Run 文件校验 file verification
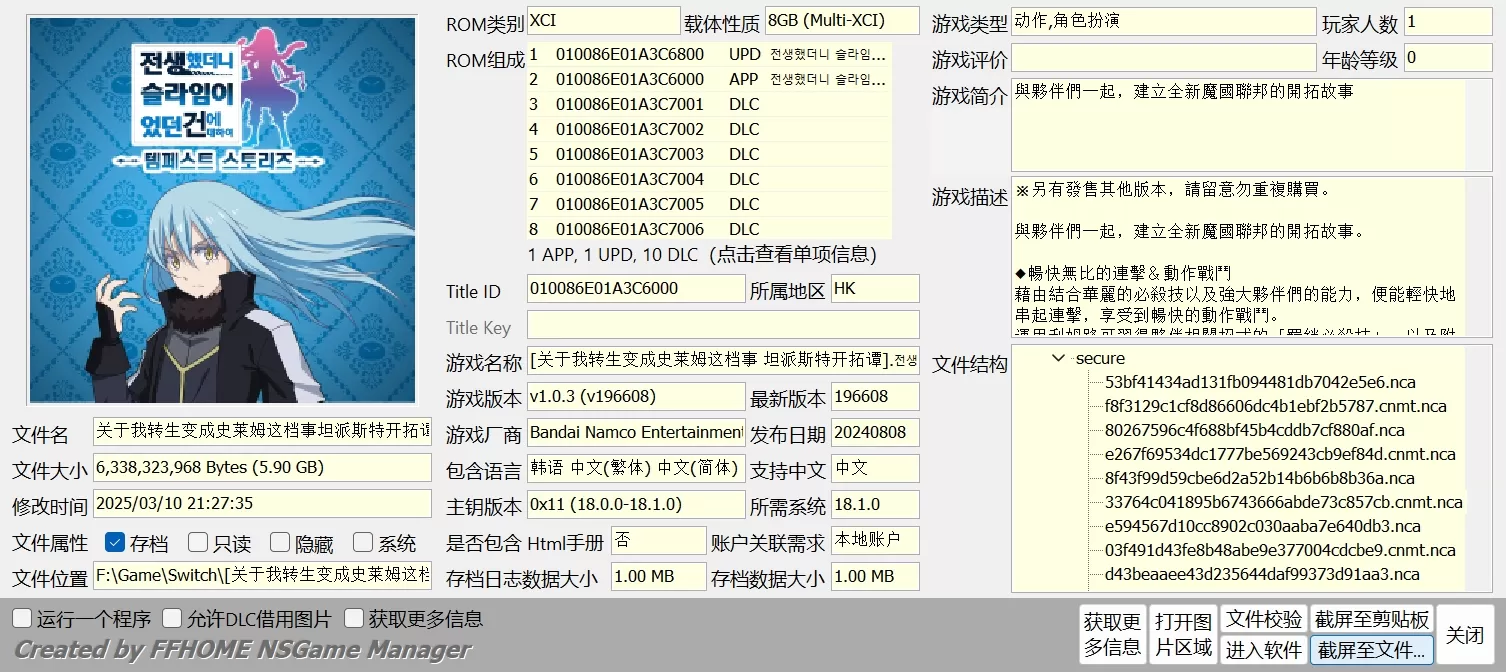 [1264, 619]
